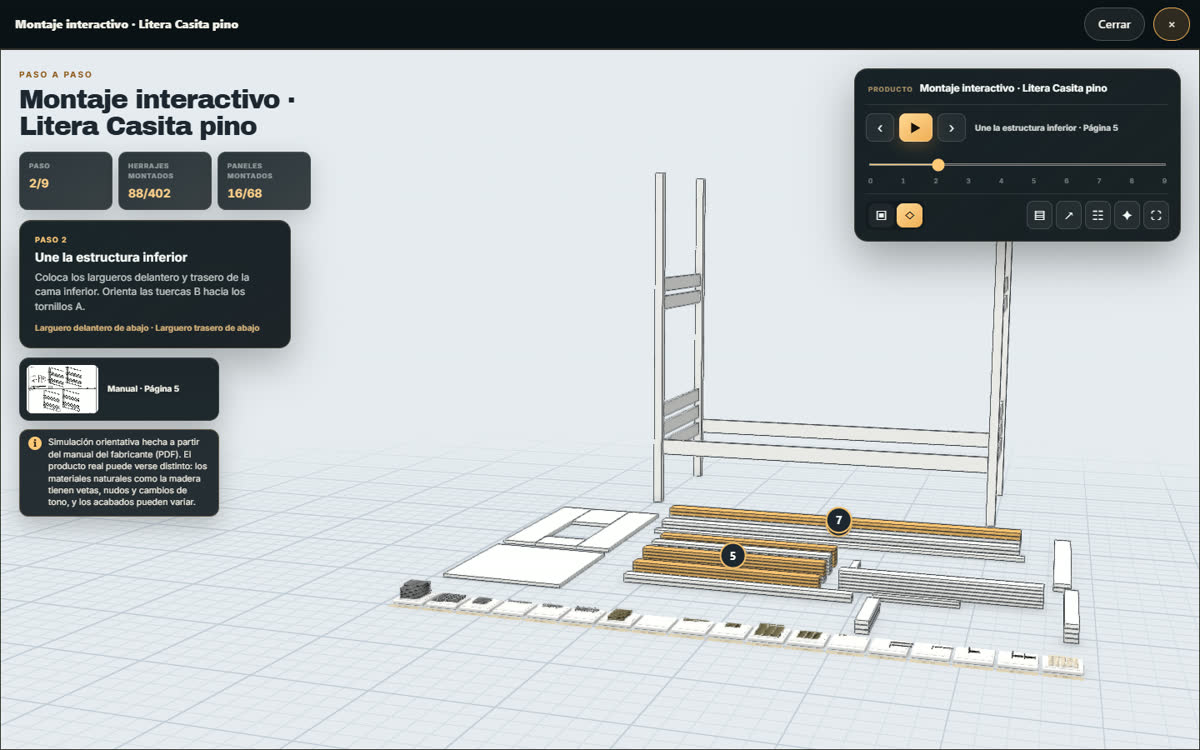
Task: Jump to step 9 on the slider
Action: tap(1164, 181)
